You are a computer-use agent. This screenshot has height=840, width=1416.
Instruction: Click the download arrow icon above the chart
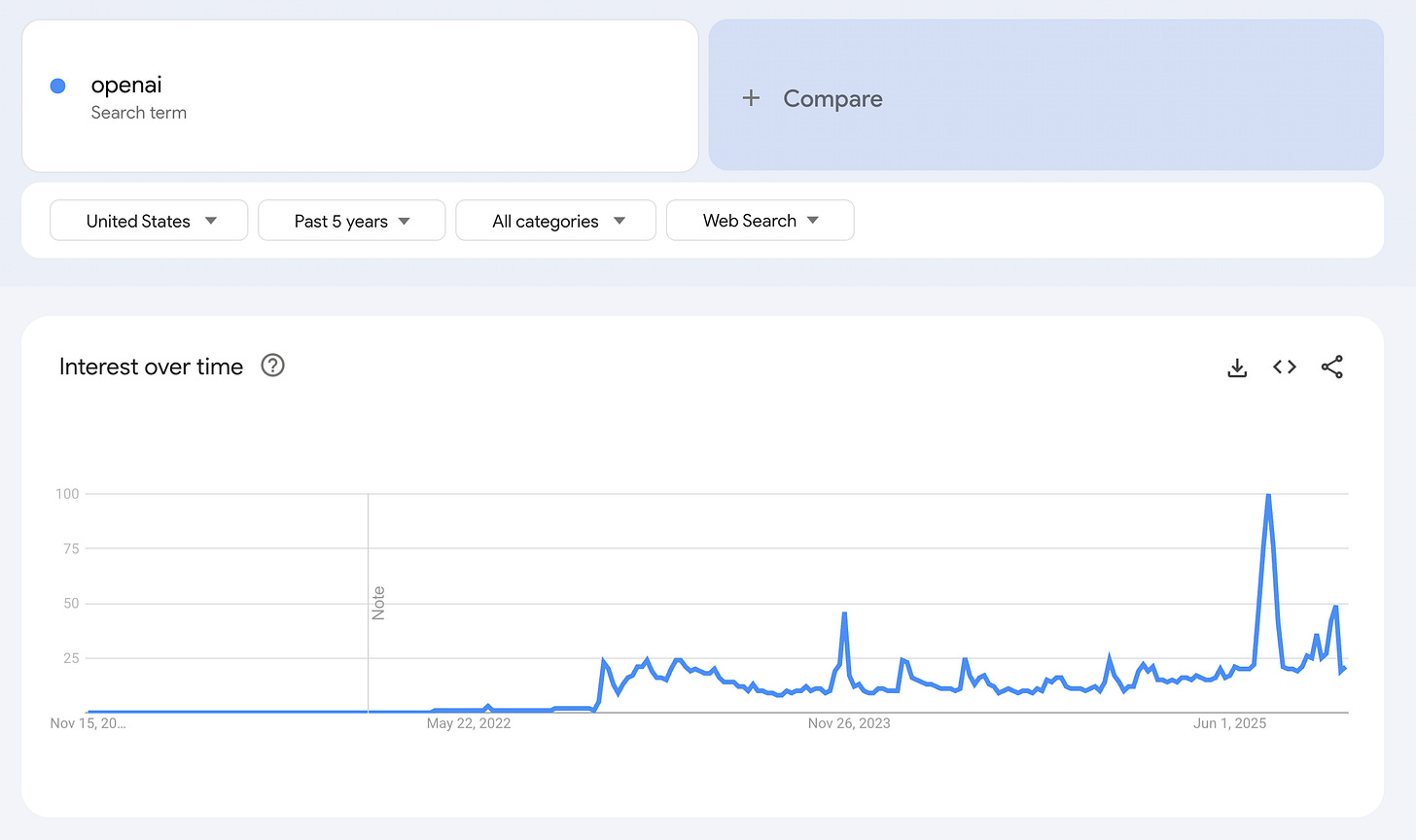[x=1236, y=367]
